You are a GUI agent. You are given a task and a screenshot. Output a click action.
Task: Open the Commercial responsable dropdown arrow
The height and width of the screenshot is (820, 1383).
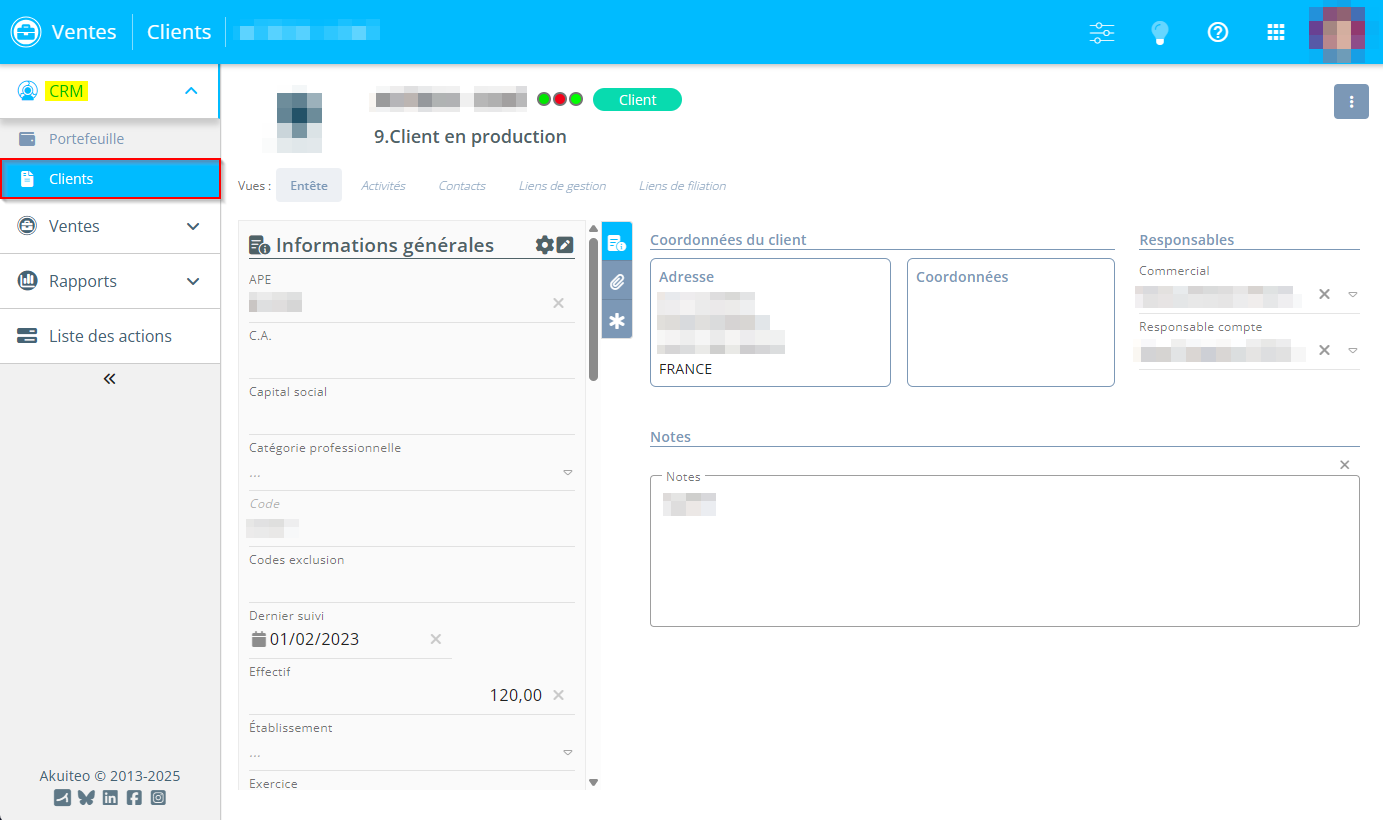point(1352,295)
